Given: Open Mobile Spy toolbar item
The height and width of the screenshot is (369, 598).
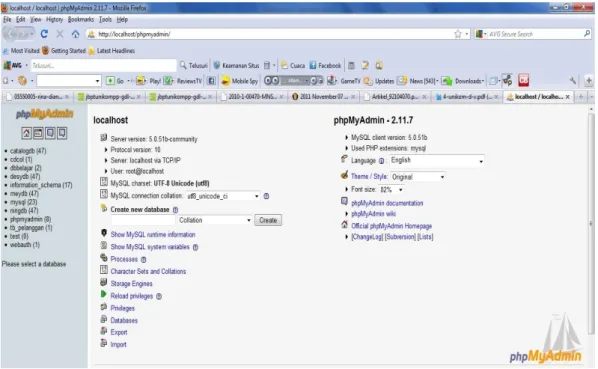Looking at the screenshot, I should click(240, 81).
